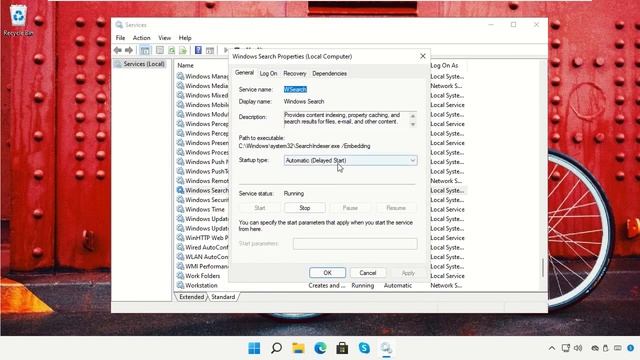Click the green Refresh toolbar icon
The width and height of the screenshot is (640, 360).
(172, 50)
